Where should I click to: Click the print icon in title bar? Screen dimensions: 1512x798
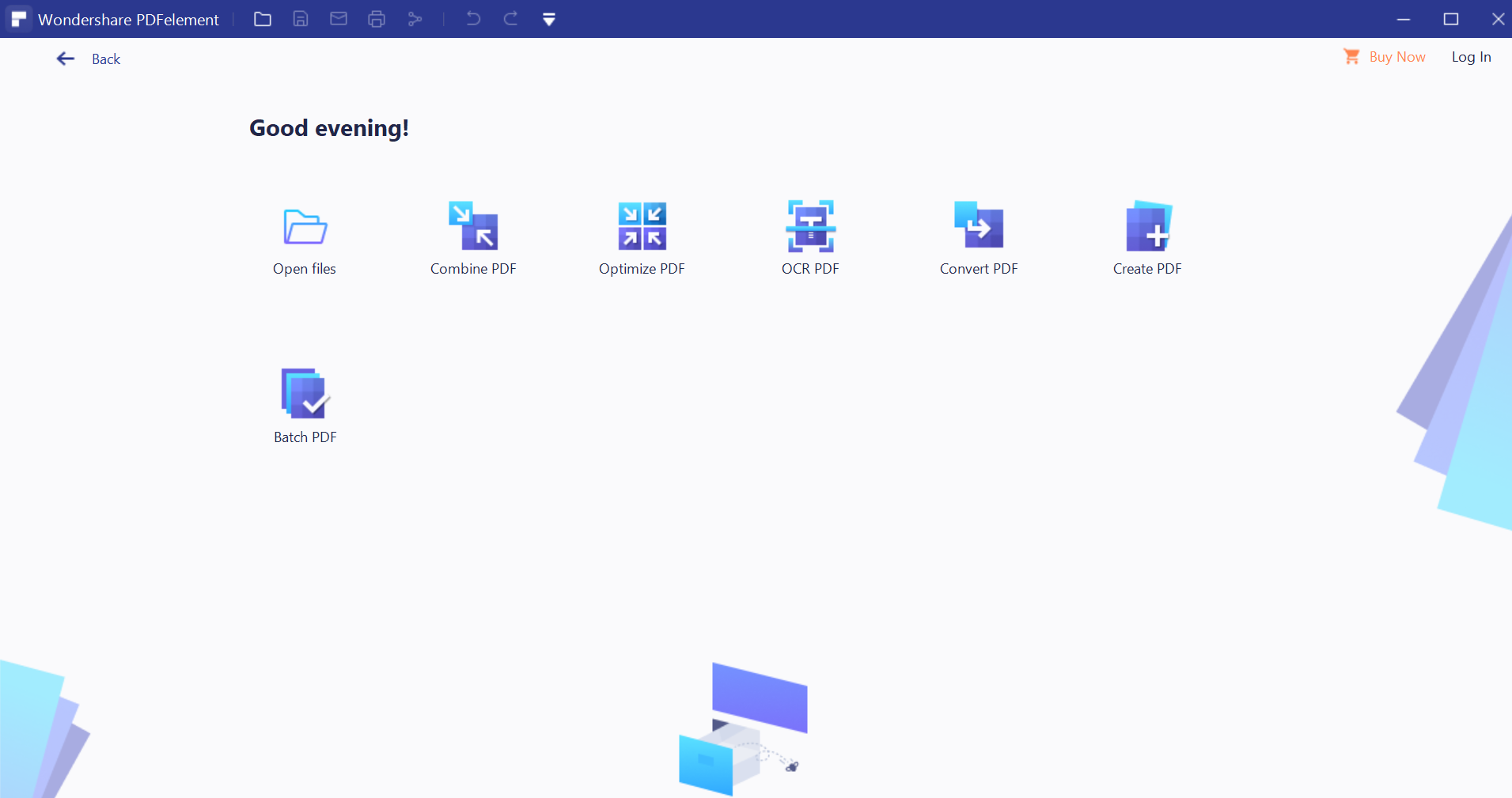[x=377, y=19]
